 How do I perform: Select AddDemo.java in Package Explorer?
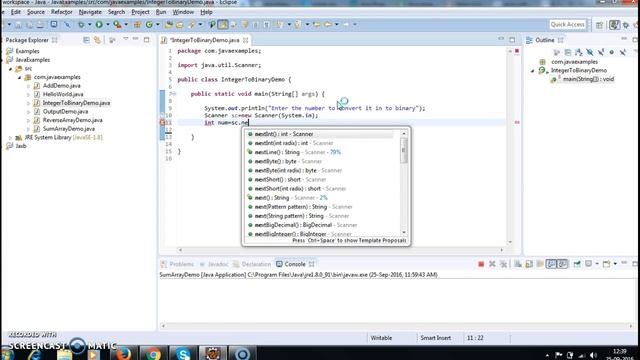(x=62, y=86)
